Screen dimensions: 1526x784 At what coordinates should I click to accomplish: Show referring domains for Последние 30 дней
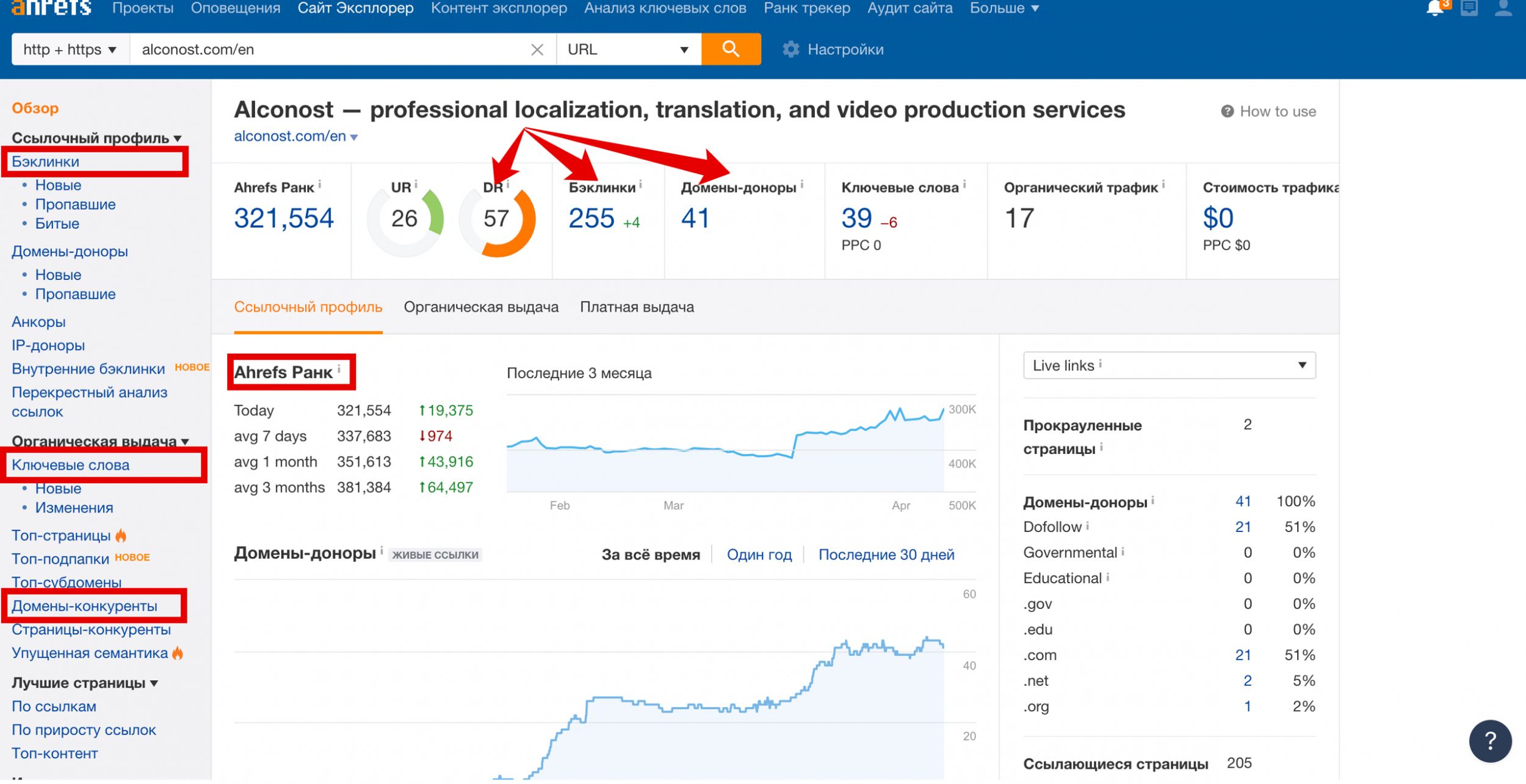click(x=886, y=555)
